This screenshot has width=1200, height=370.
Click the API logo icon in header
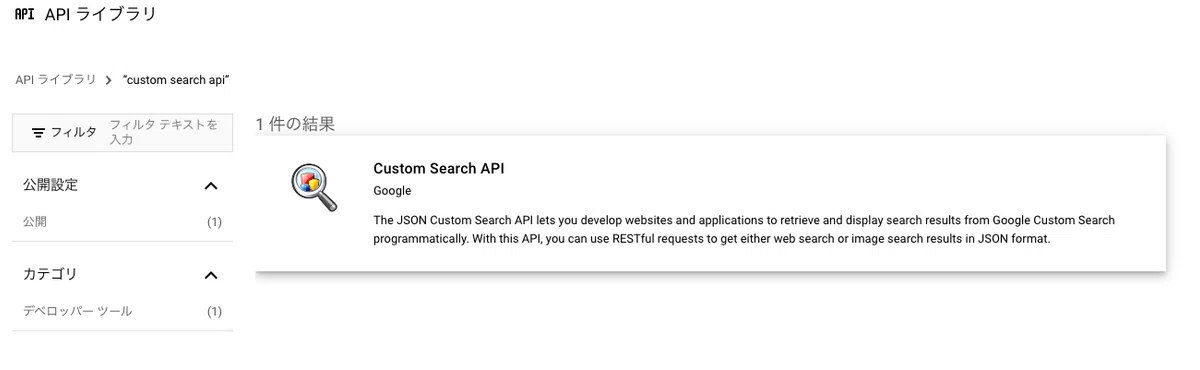[x=25, y=15]
